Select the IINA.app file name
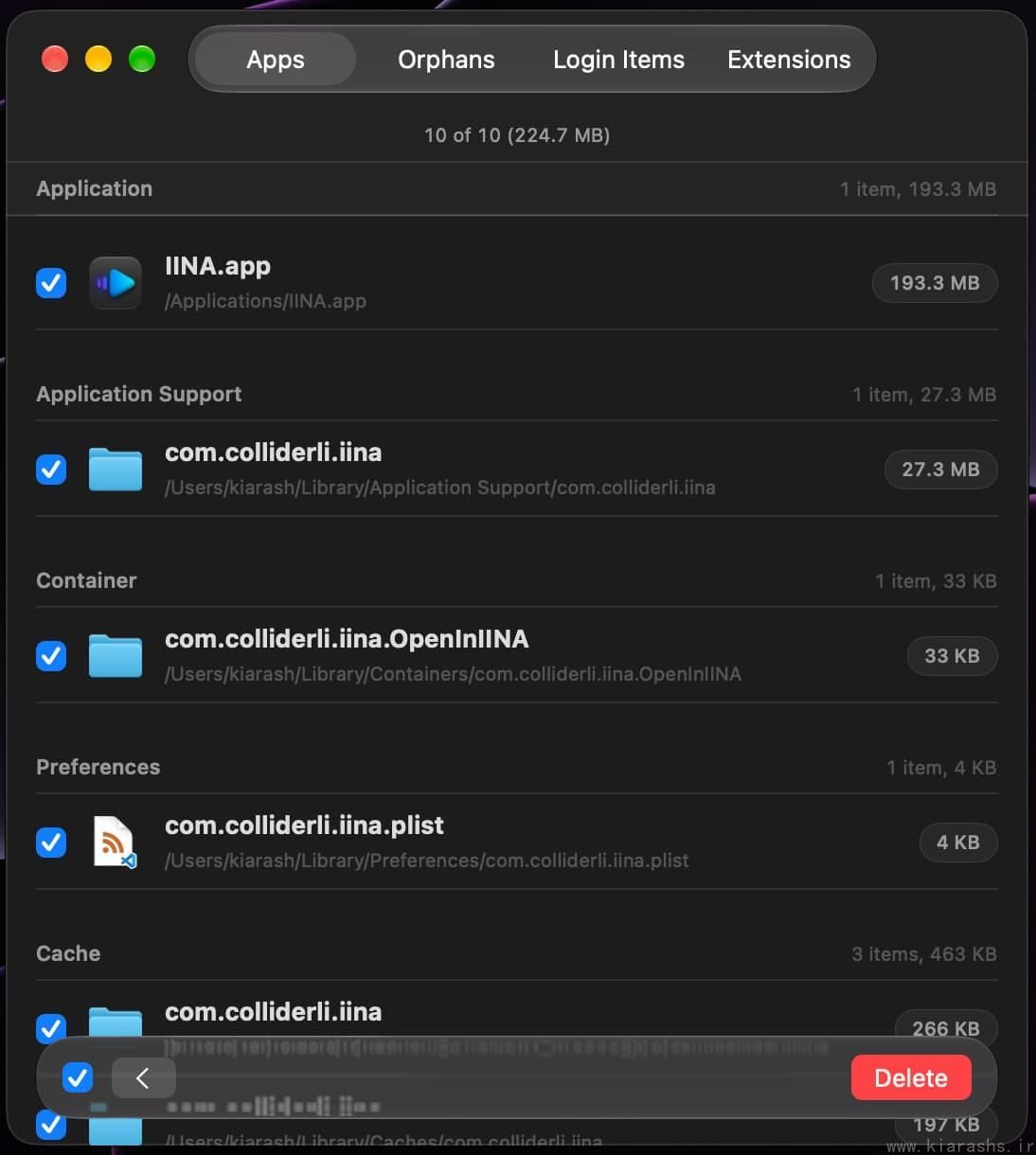The height and width of the screenshot is (1155, 1036). point(218,266)
